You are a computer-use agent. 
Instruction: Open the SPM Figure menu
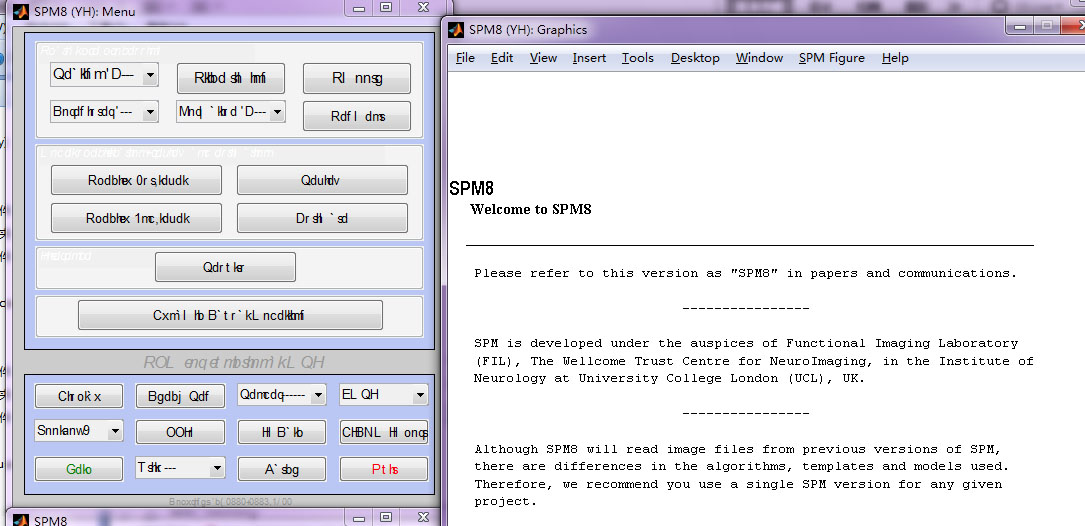pos(831,58)
